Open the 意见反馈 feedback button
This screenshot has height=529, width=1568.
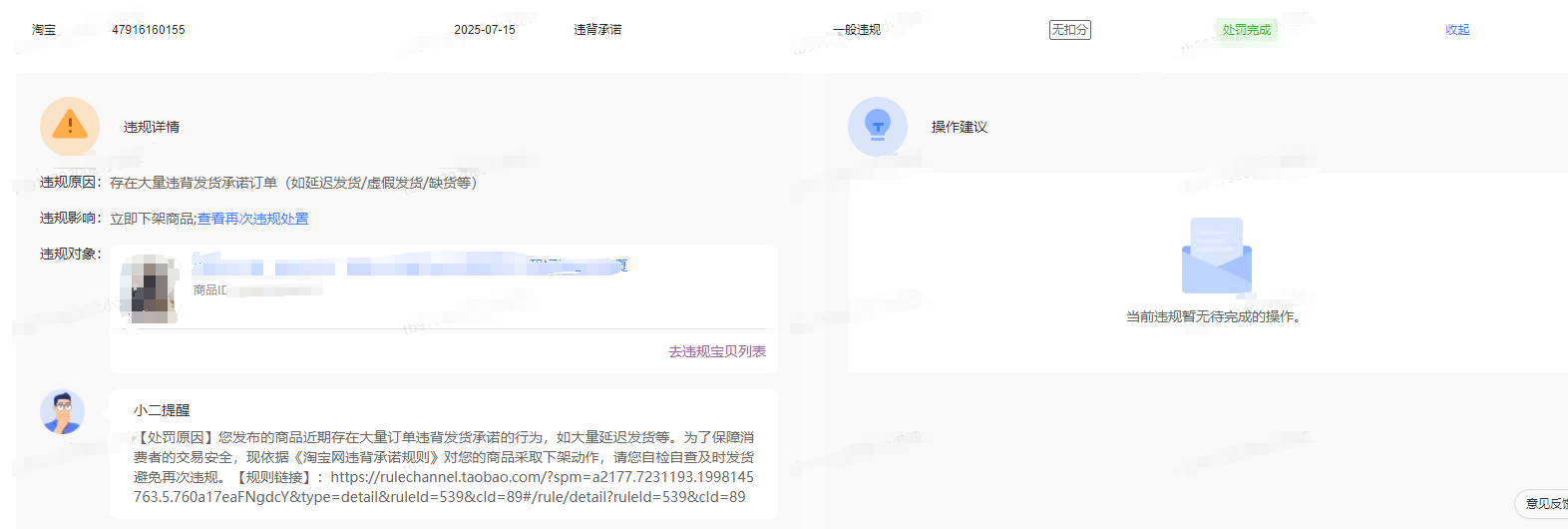pos(1544,503)
